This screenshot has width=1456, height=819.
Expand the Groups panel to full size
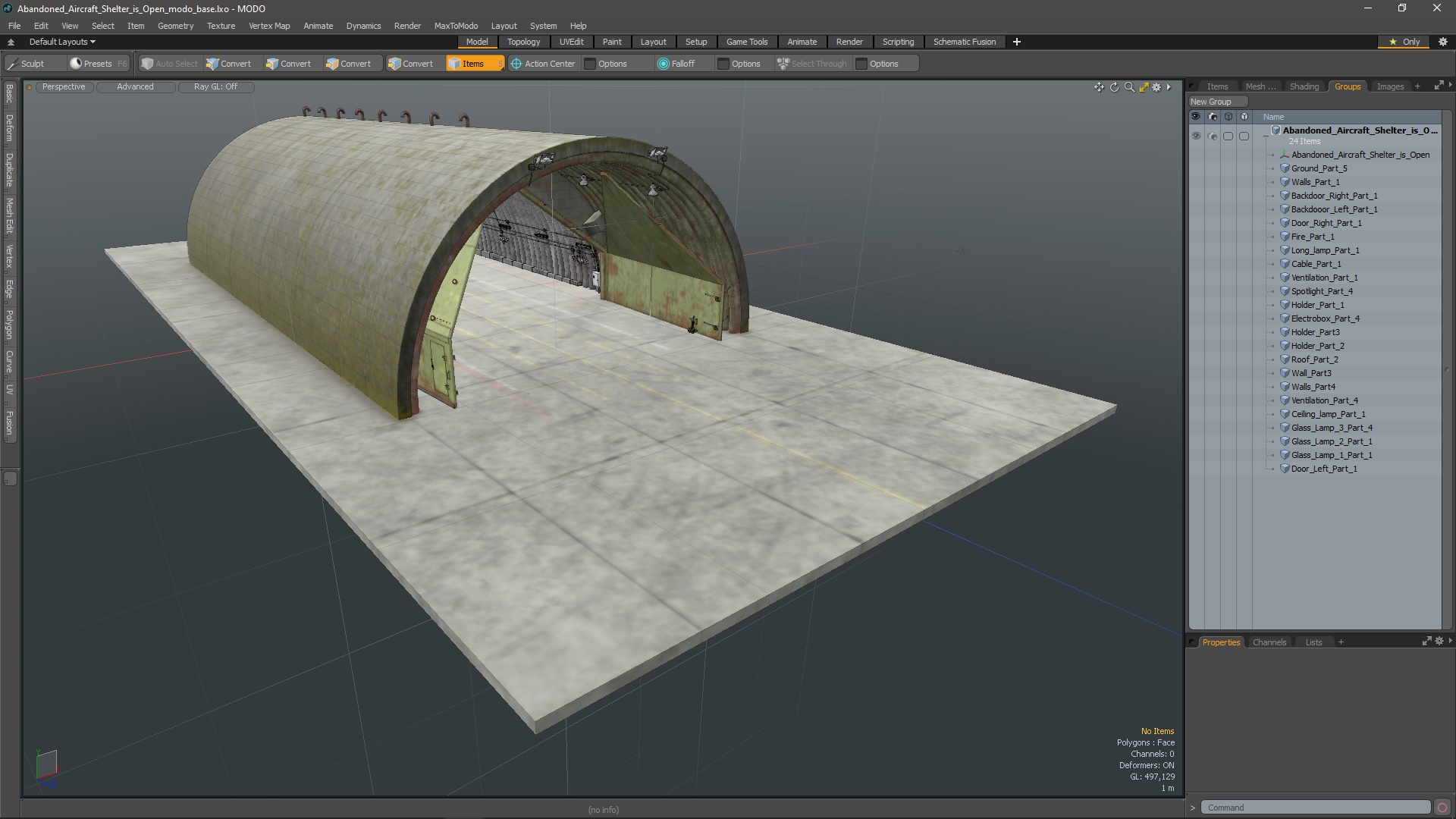point(1439,86)
